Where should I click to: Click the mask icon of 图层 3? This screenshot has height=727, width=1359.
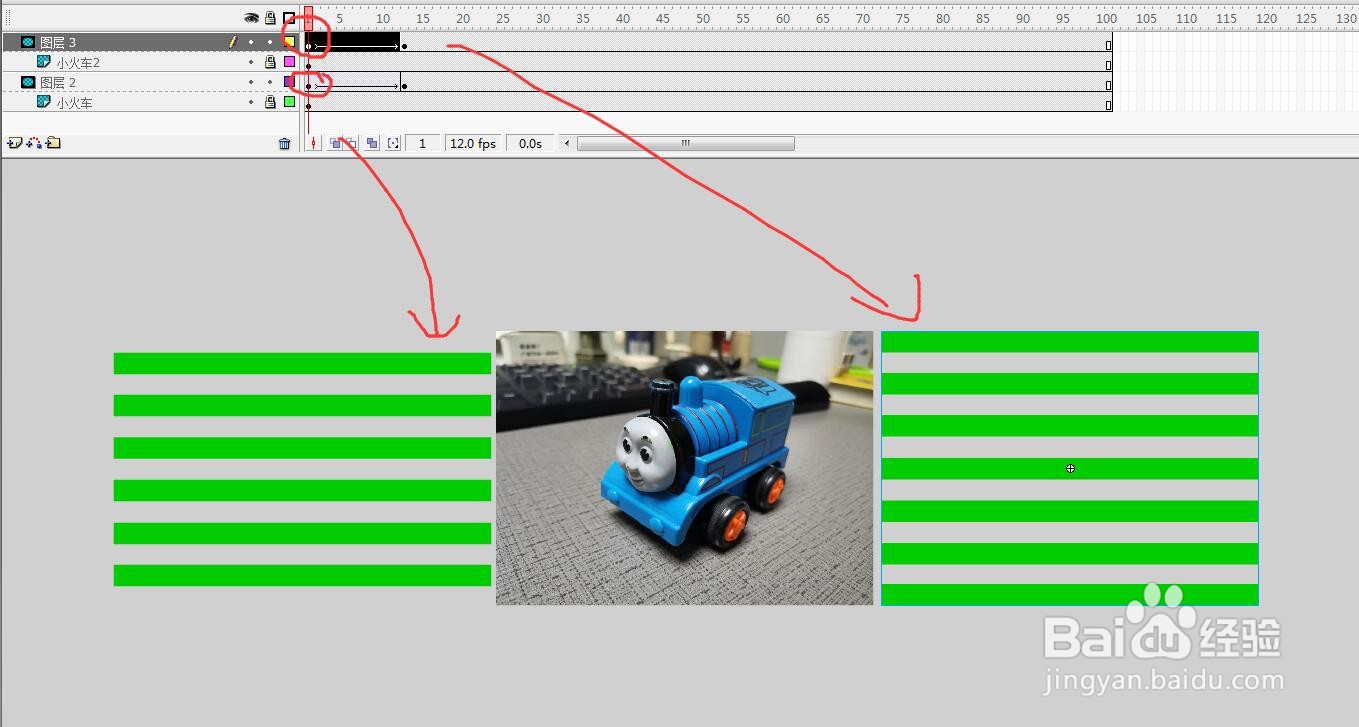tap(28, 42)
